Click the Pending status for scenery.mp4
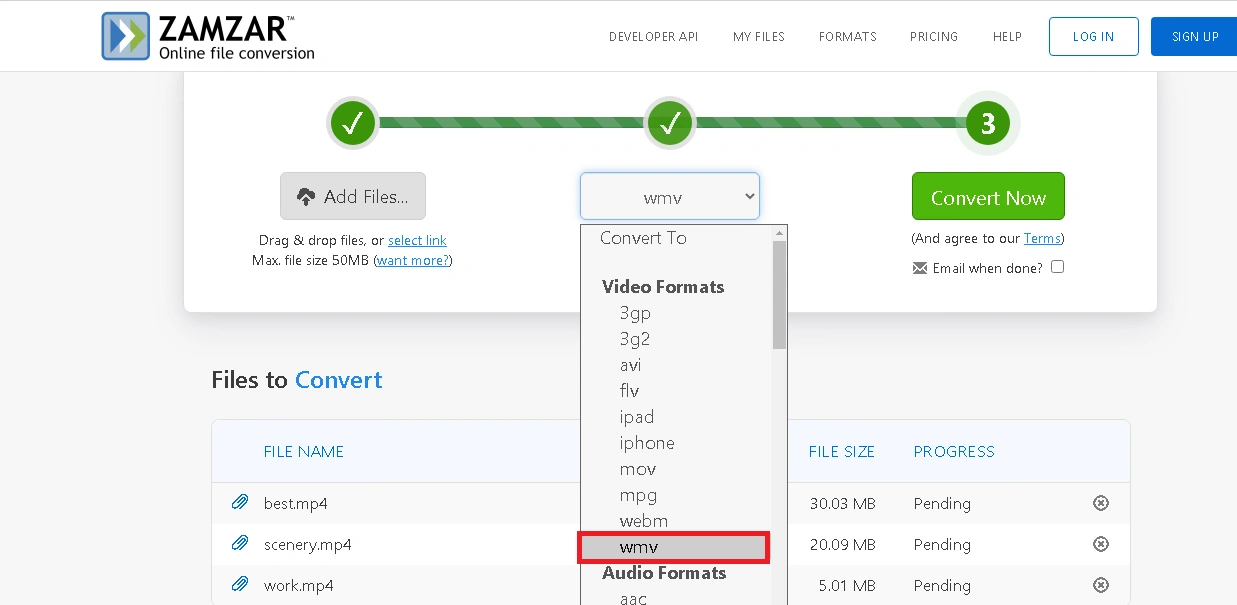Viewport: 1237px width, 605px height. click(942, 544)
